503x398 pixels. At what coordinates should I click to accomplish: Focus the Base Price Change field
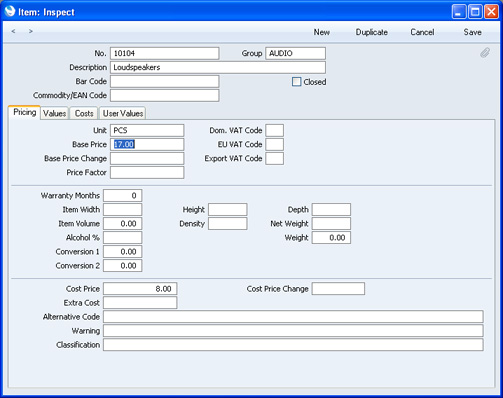point(147,158)
